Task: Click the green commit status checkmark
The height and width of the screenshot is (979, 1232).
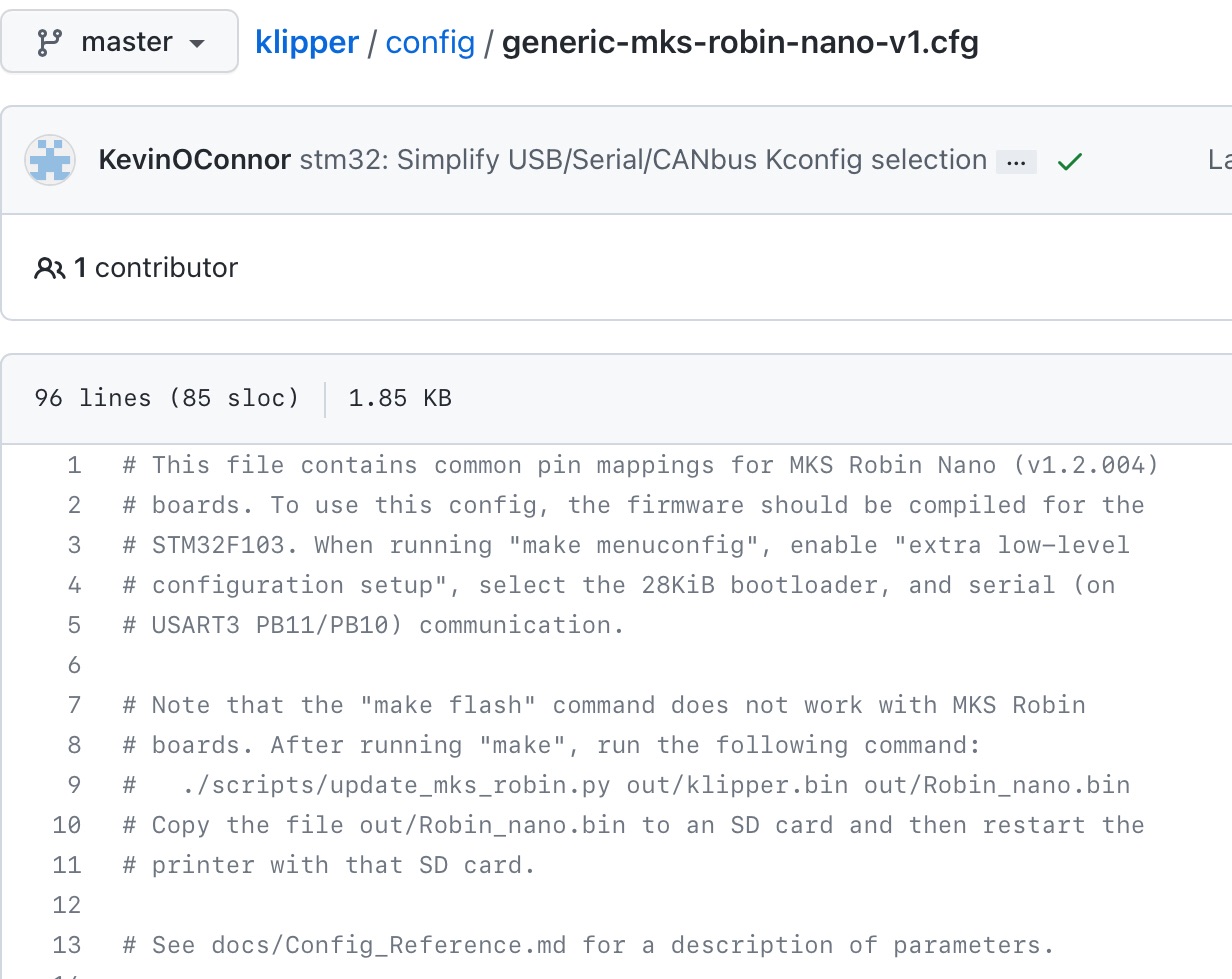Action: (x=1069, y=161)
